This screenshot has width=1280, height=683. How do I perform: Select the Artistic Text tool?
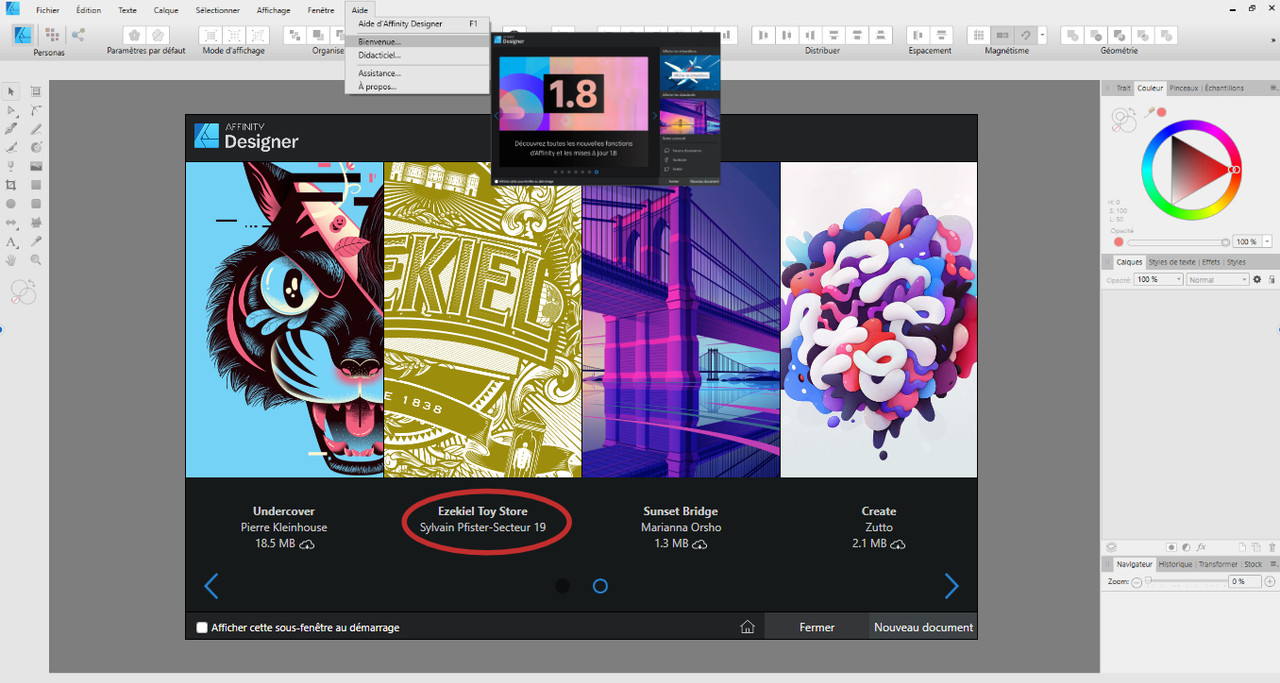(11, 241)
